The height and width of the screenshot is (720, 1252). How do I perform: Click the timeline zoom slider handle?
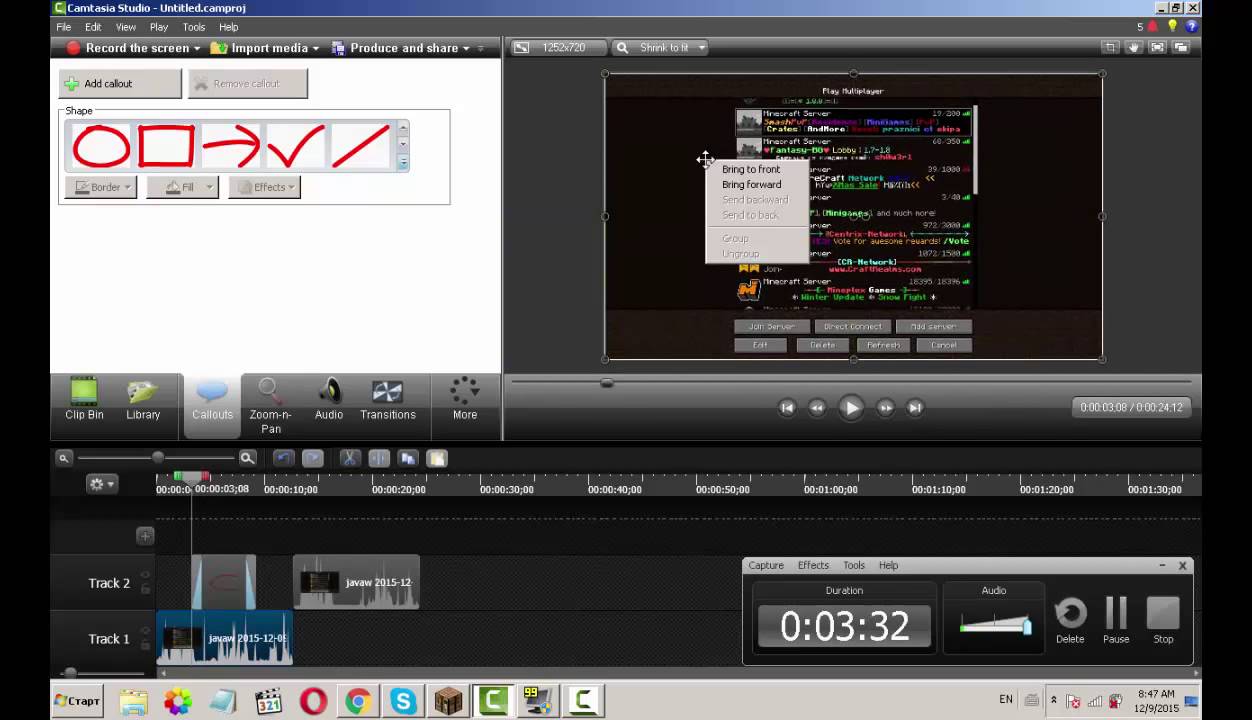click(157, 457)
